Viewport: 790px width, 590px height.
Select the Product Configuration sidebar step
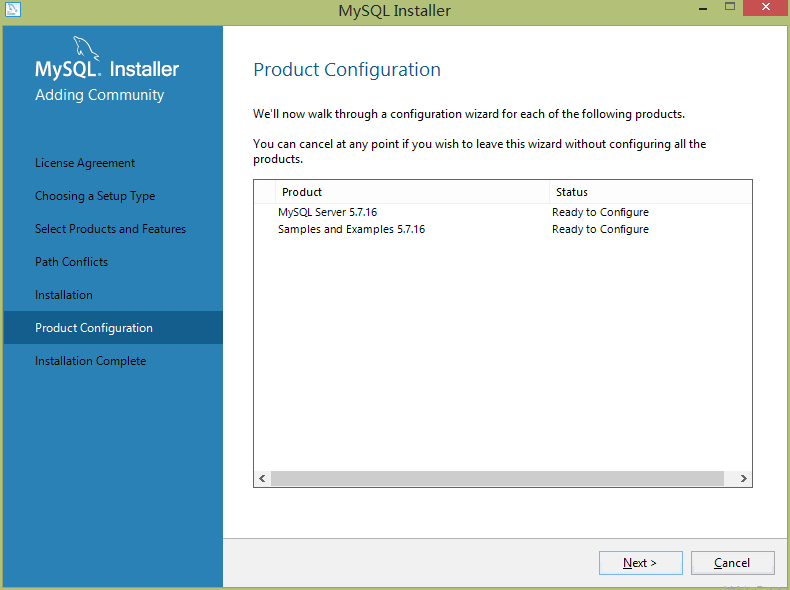[94, 328]
